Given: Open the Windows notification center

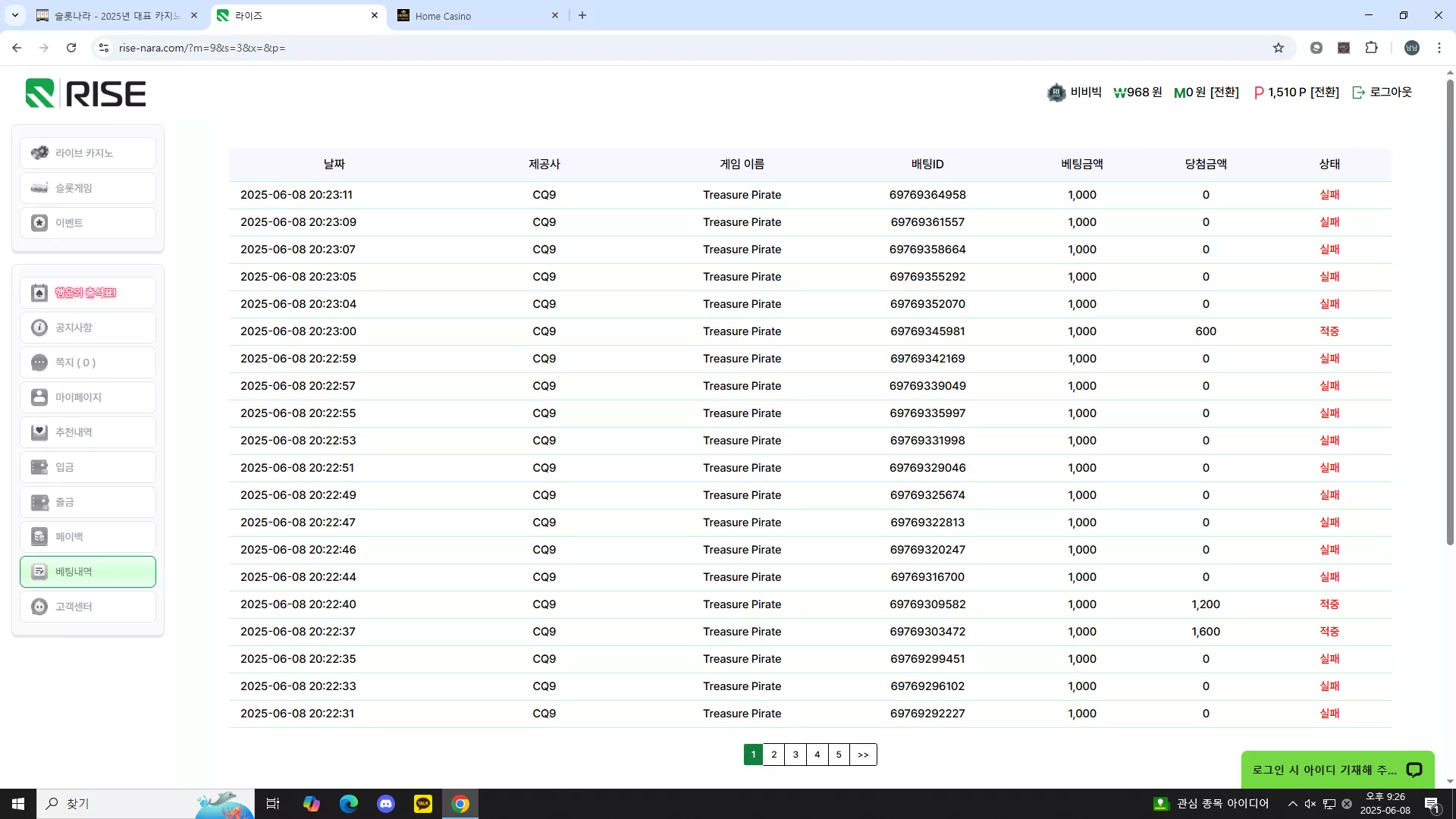Looking at the screenshot, I should (1432, 804).
